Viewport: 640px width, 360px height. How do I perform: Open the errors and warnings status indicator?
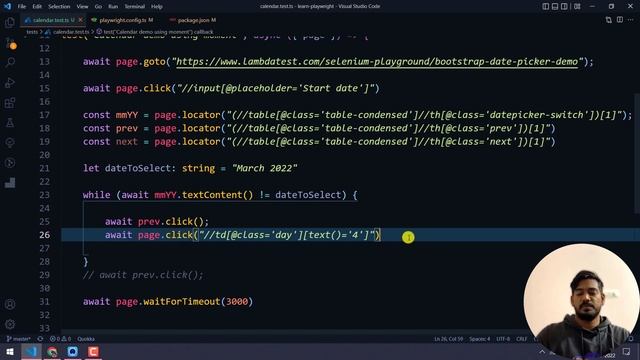60,339
